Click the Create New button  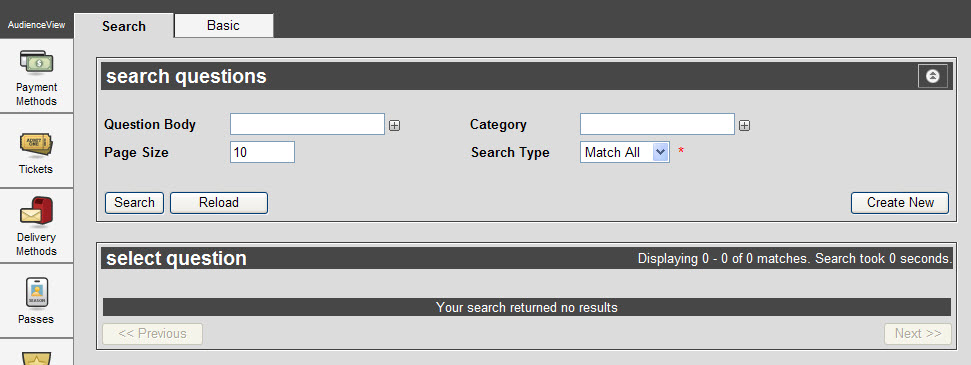(x=900, y=203)
